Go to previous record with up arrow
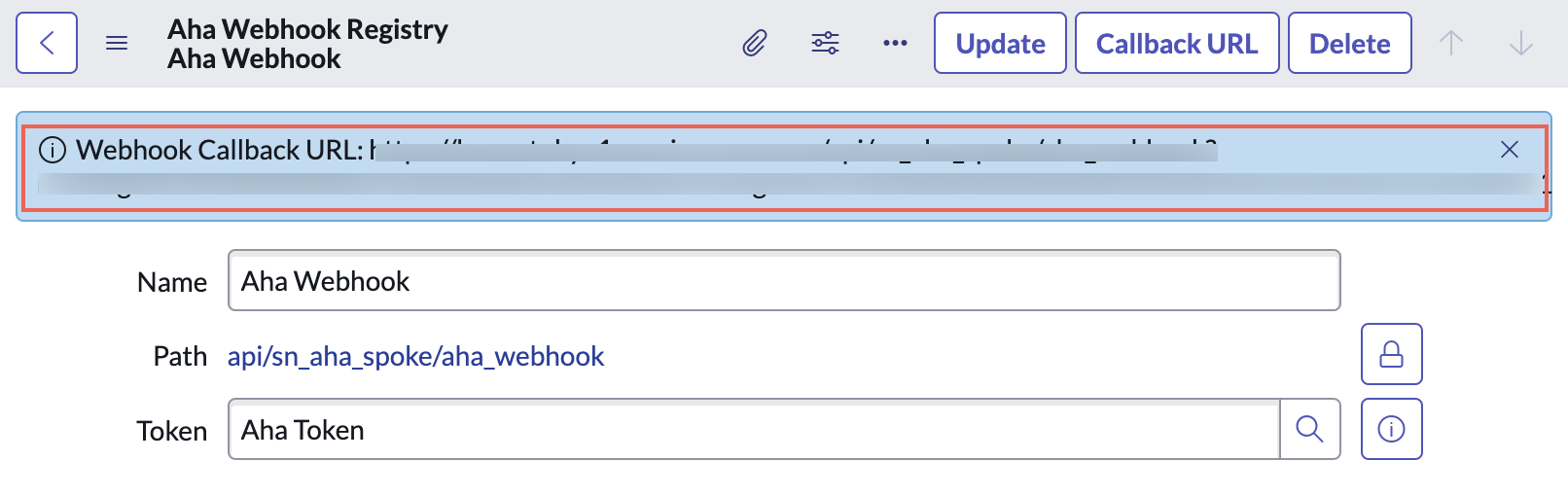Viewport: 1568px width, 496px height. click(1451, 43)
